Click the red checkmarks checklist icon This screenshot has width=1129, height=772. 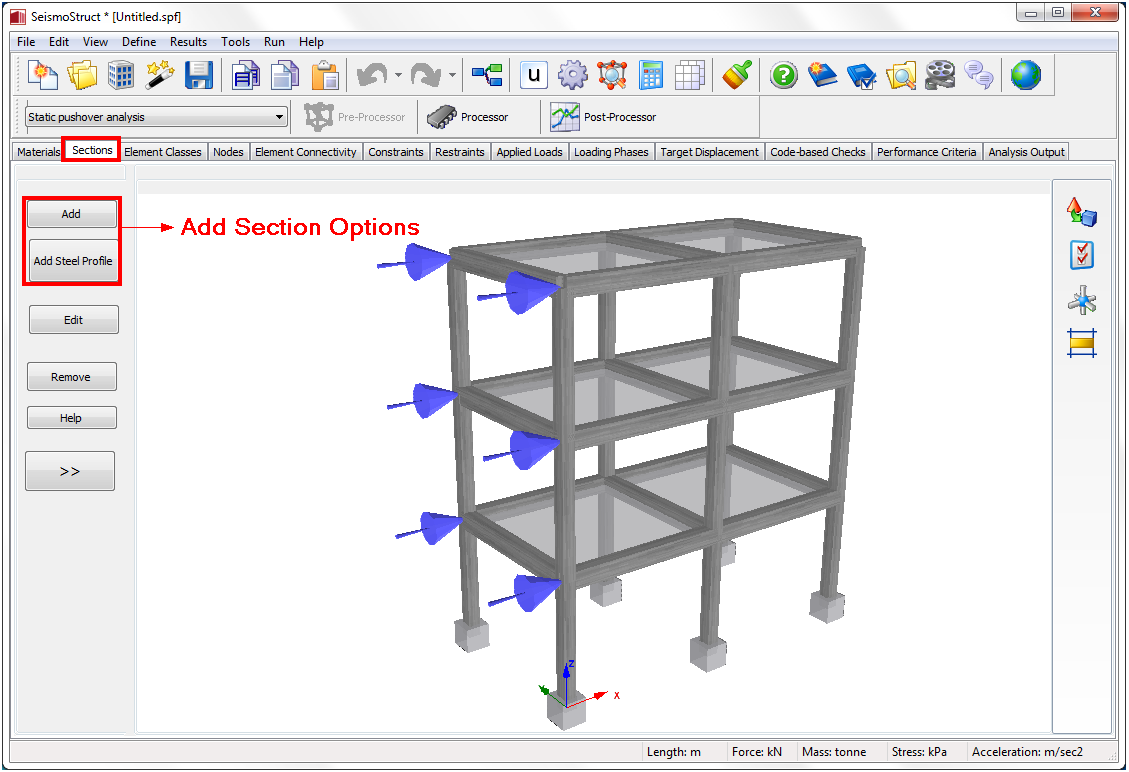click(1082, 255)
